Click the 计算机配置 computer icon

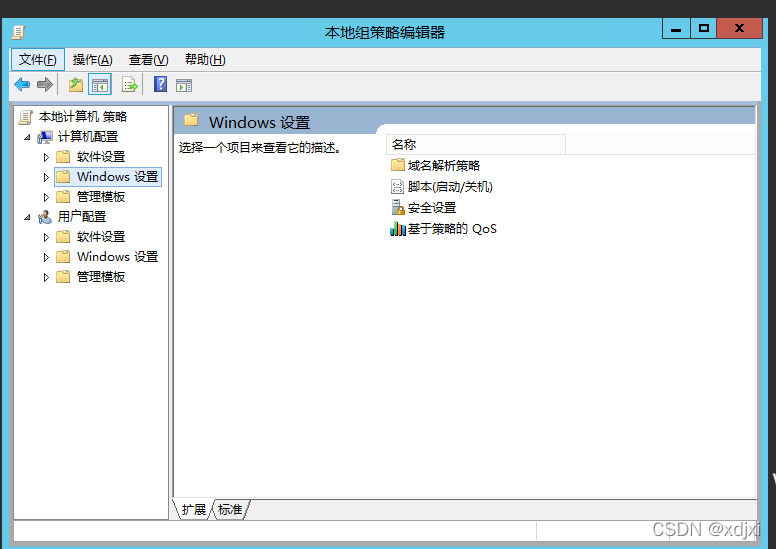tap(45, 137)
